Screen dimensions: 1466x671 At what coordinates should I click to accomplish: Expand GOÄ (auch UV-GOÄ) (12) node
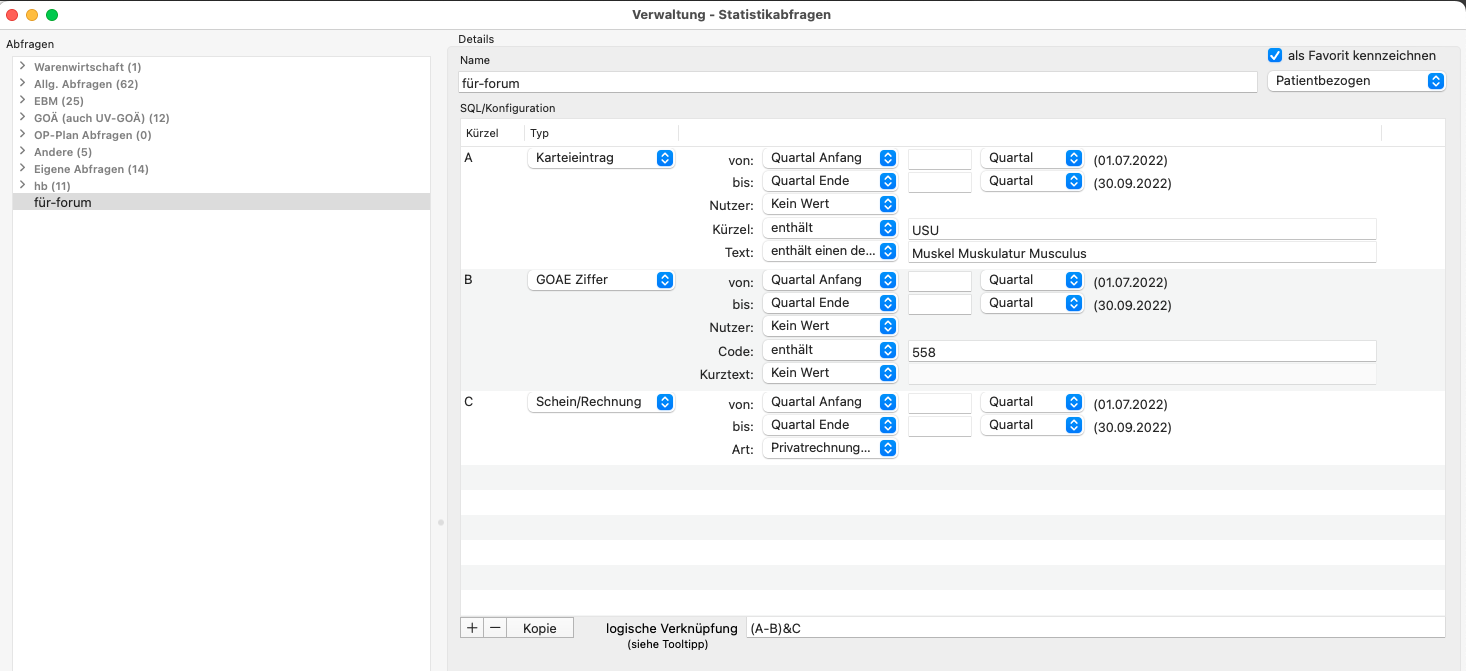tap(22, 117)
